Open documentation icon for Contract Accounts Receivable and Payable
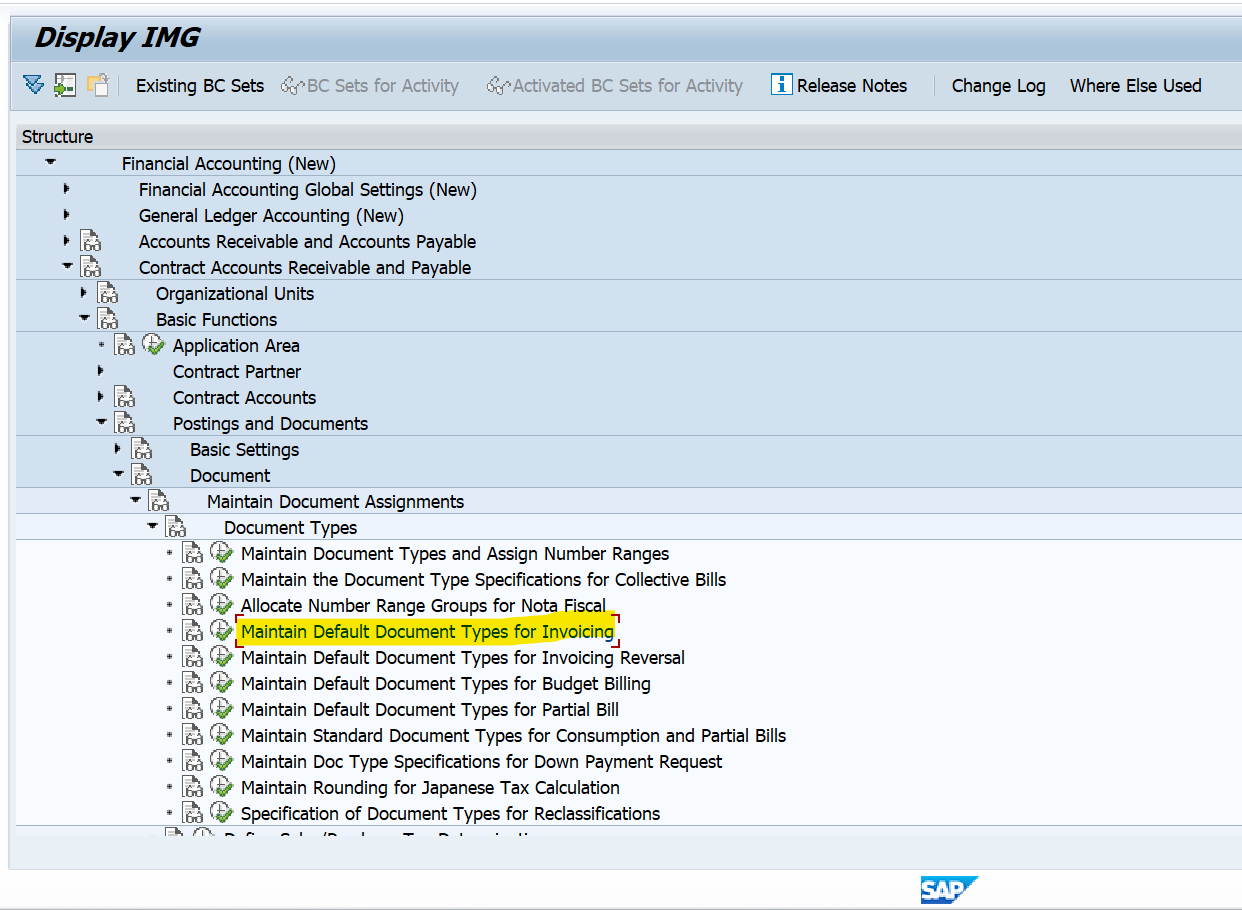 point(91,267)
